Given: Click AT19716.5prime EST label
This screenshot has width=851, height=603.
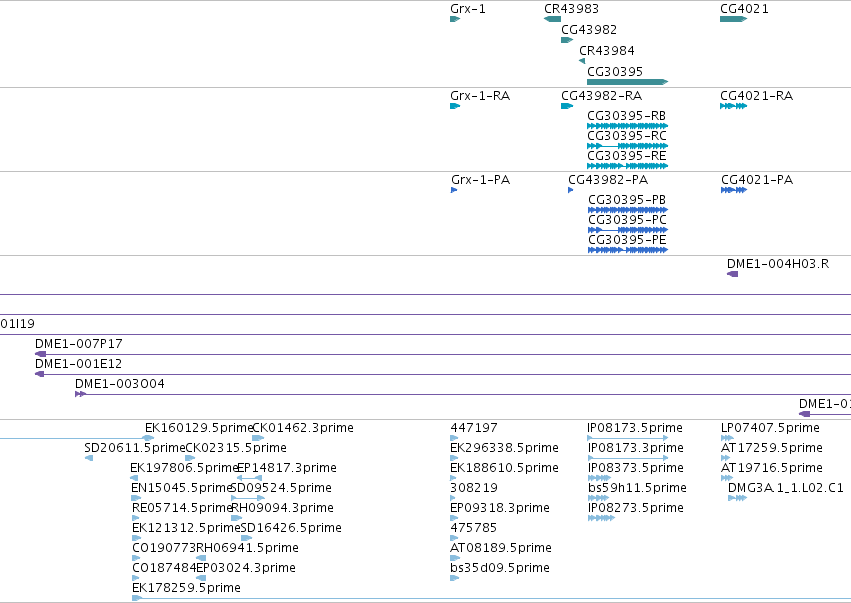Looking at the screenshot, I should click(x=772, y=468).
